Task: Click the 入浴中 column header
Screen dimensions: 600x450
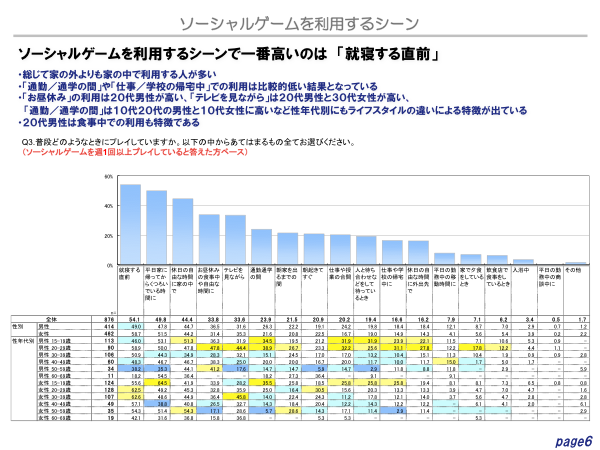Action: pyautogui.click(x=520, y=271)
